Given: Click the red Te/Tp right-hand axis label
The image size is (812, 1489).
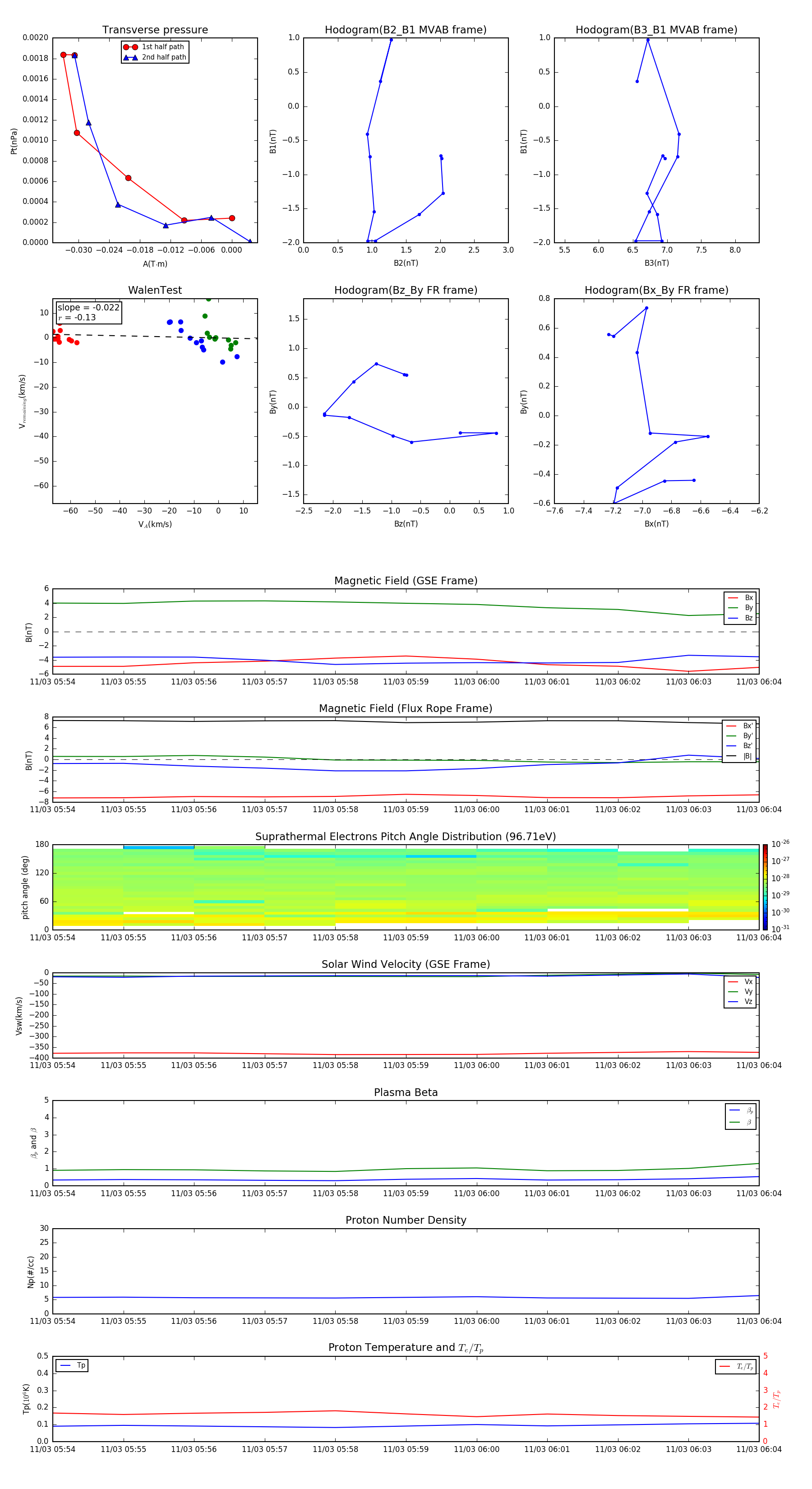Looking at the screenshot, I should pyautogui.click(x=777, y=1399).
